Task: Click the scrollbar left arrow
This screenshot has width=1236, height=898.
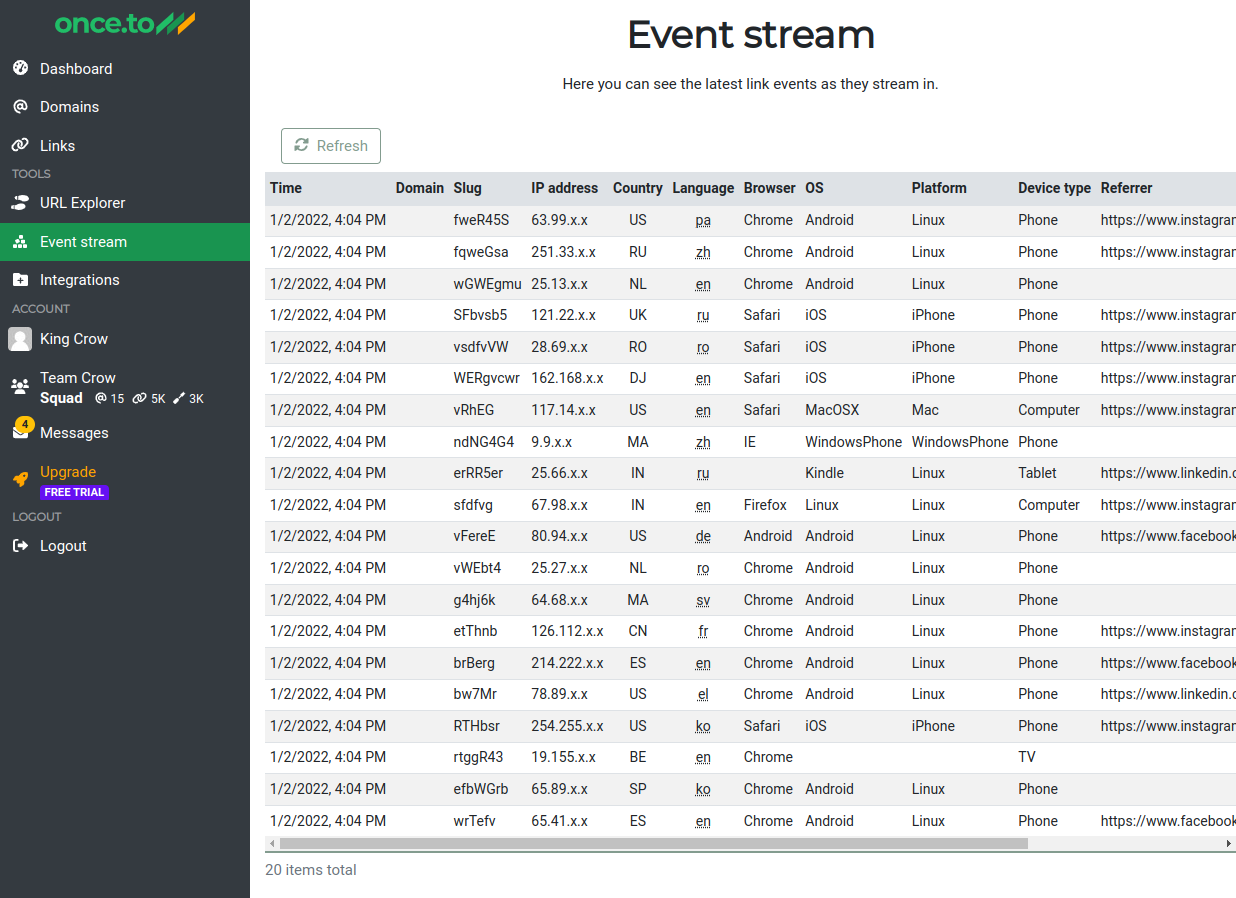Action: pos(270,844)
